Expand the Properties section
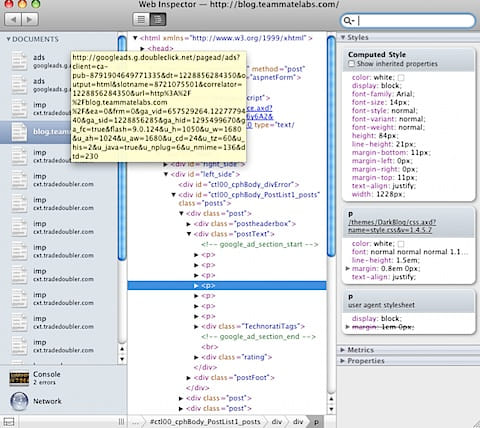 coord(342,361)
